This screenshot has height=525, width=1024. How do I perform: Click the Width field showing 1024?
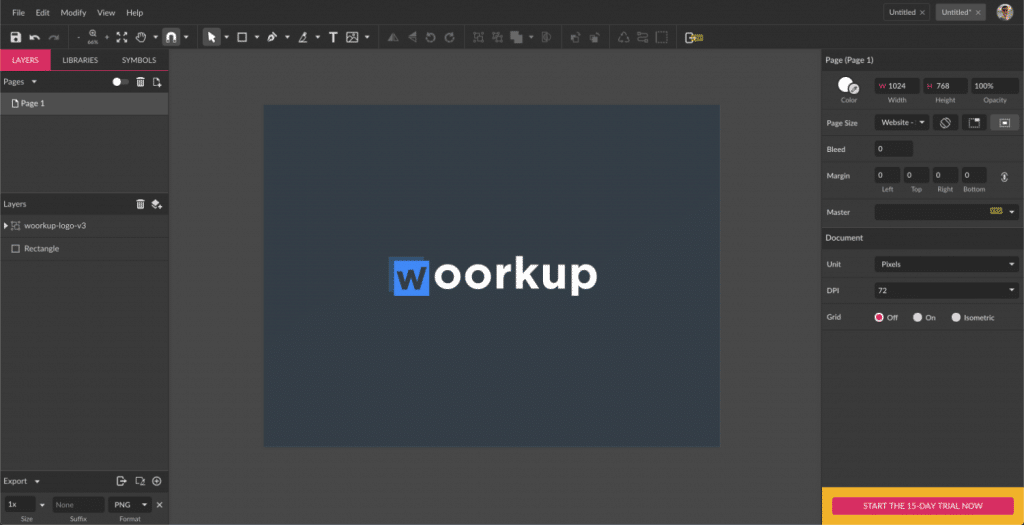[897, 86]
